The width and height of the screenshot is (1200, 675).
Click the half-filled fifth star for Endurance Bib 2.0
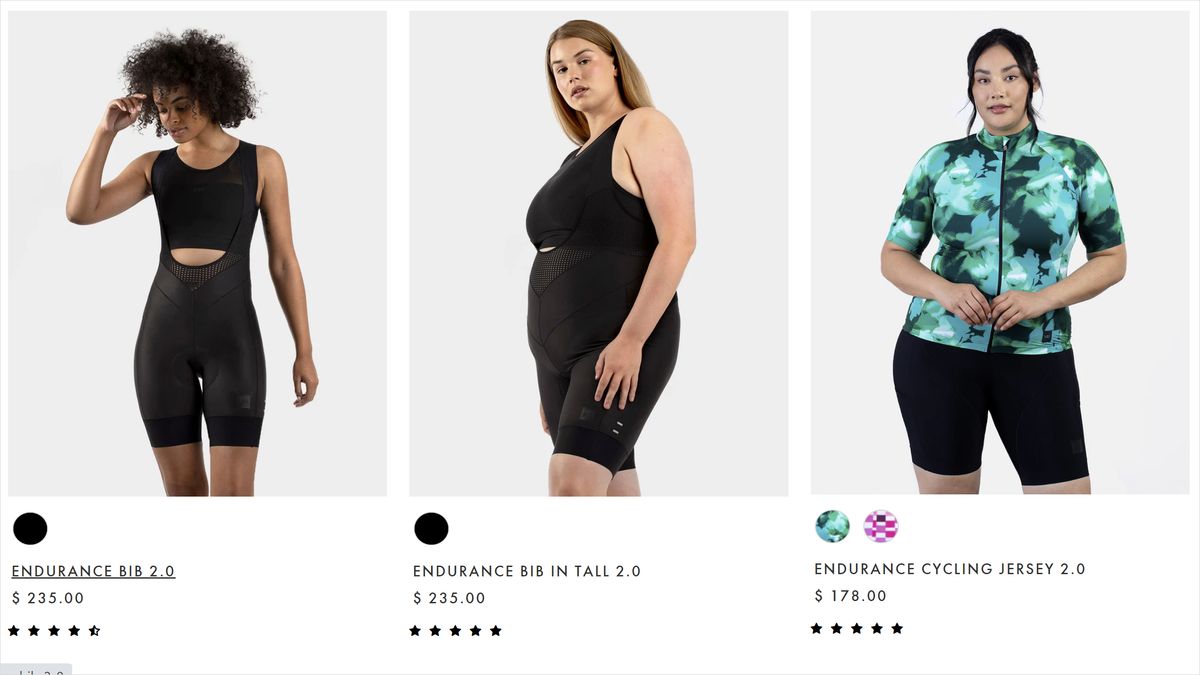[94, 630]
